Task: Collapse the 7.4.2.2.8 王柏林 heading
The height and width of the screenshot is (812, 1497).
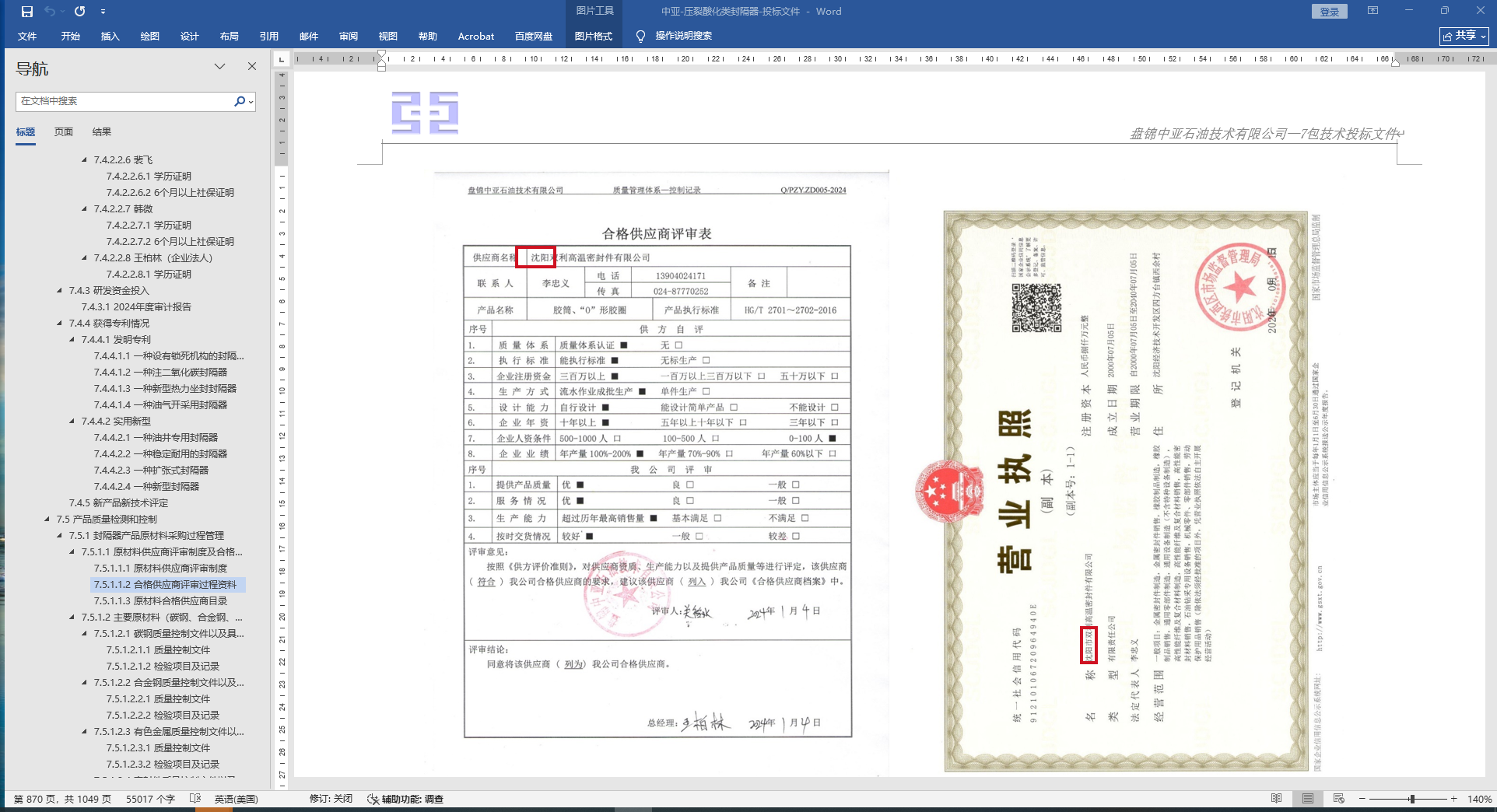Action: click(85, 258)
